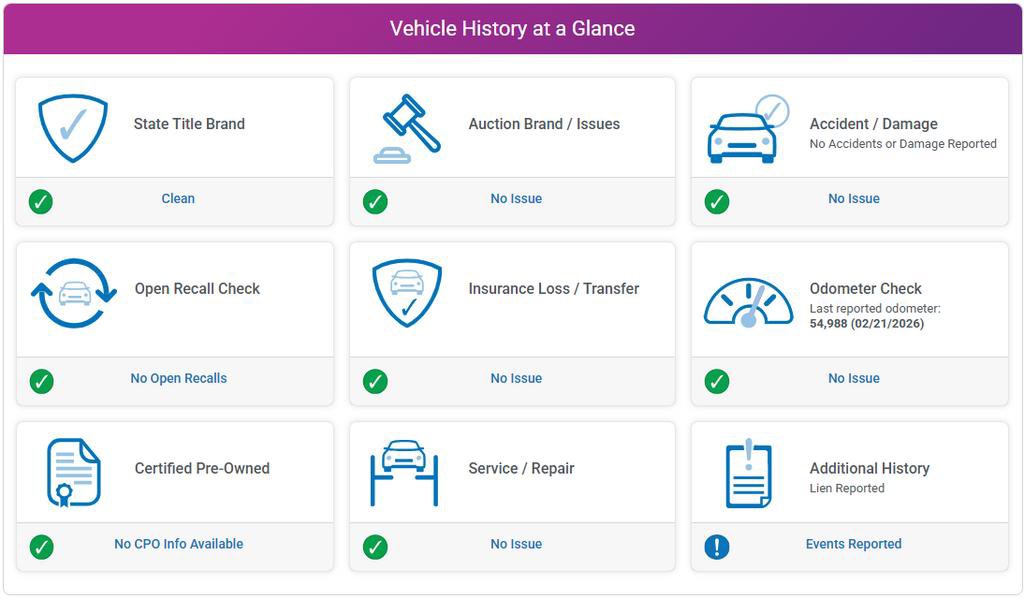Viewport: 1024px width, 599px height.
Task: Select the Clean title status link
Action: coord(178,199)
